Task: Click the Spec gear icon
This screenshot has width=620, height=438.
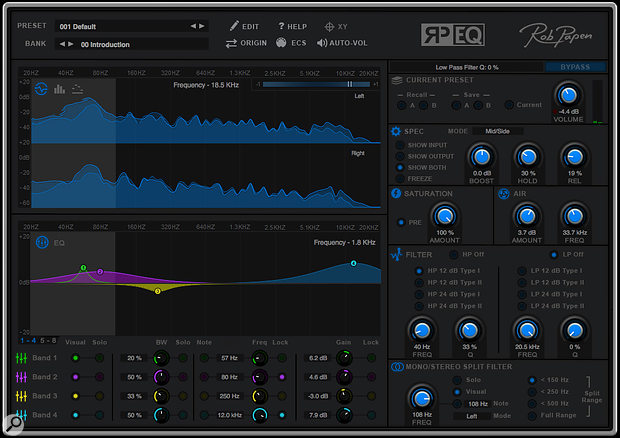Action: pyautogui.click(x=396, y=131)
